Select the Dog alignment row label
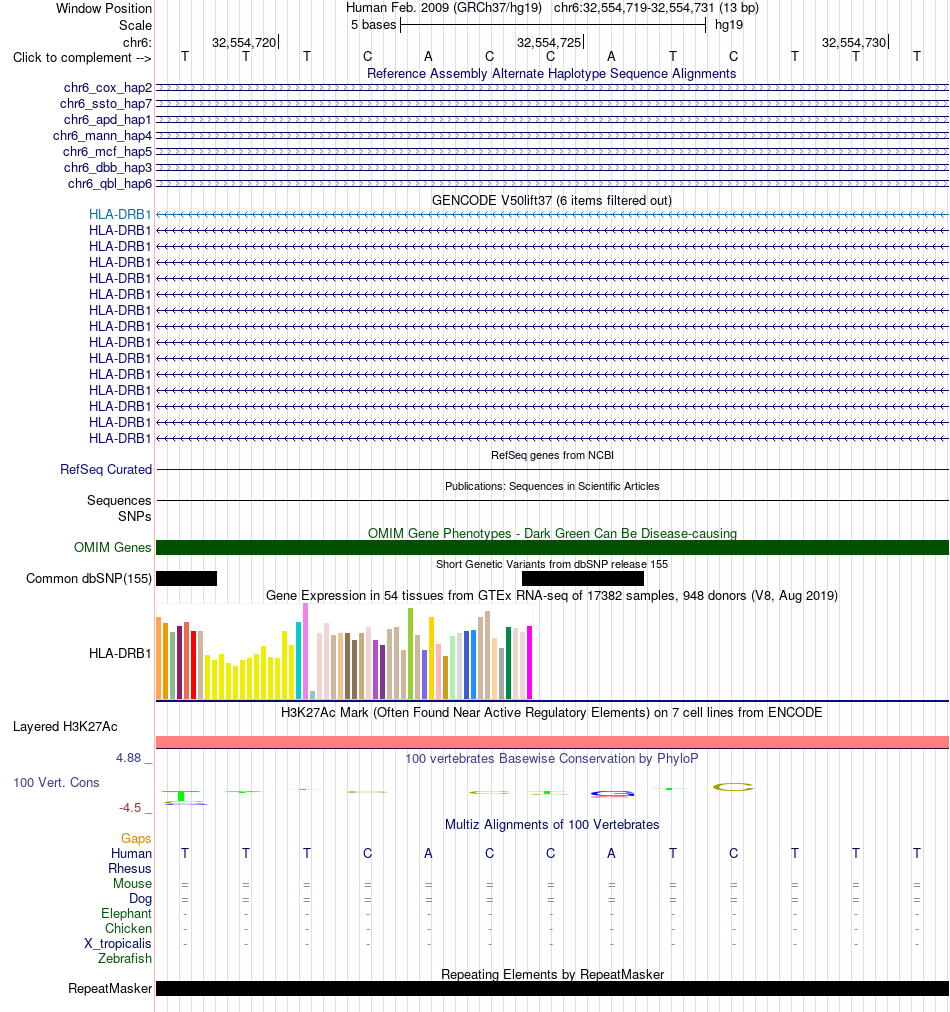Viewport: 950px width, 1012px height. pyautogui.click(x=140, y=899)
